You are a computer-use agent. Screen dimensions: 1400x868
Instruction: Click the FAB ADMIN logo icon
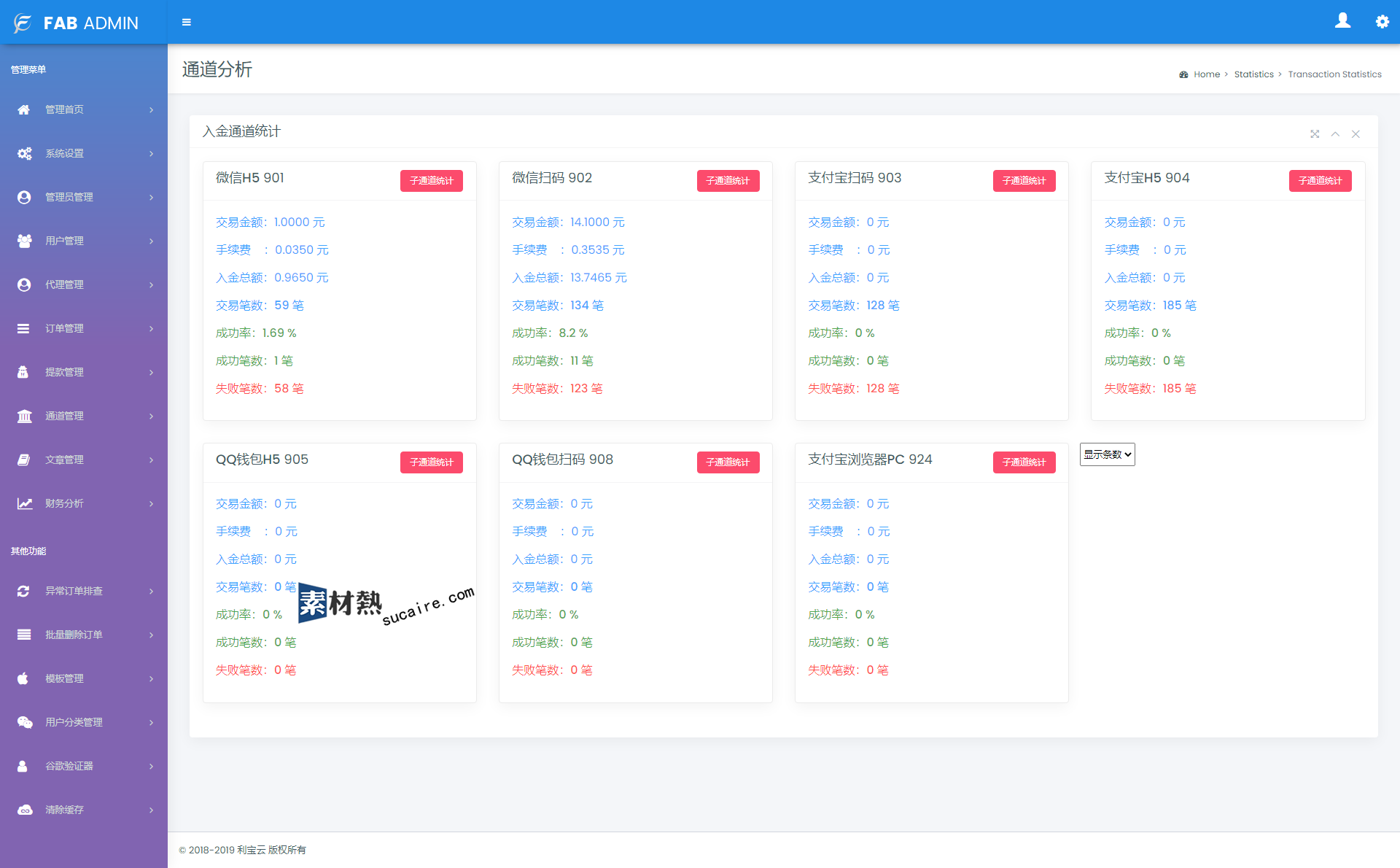[23, 23]
